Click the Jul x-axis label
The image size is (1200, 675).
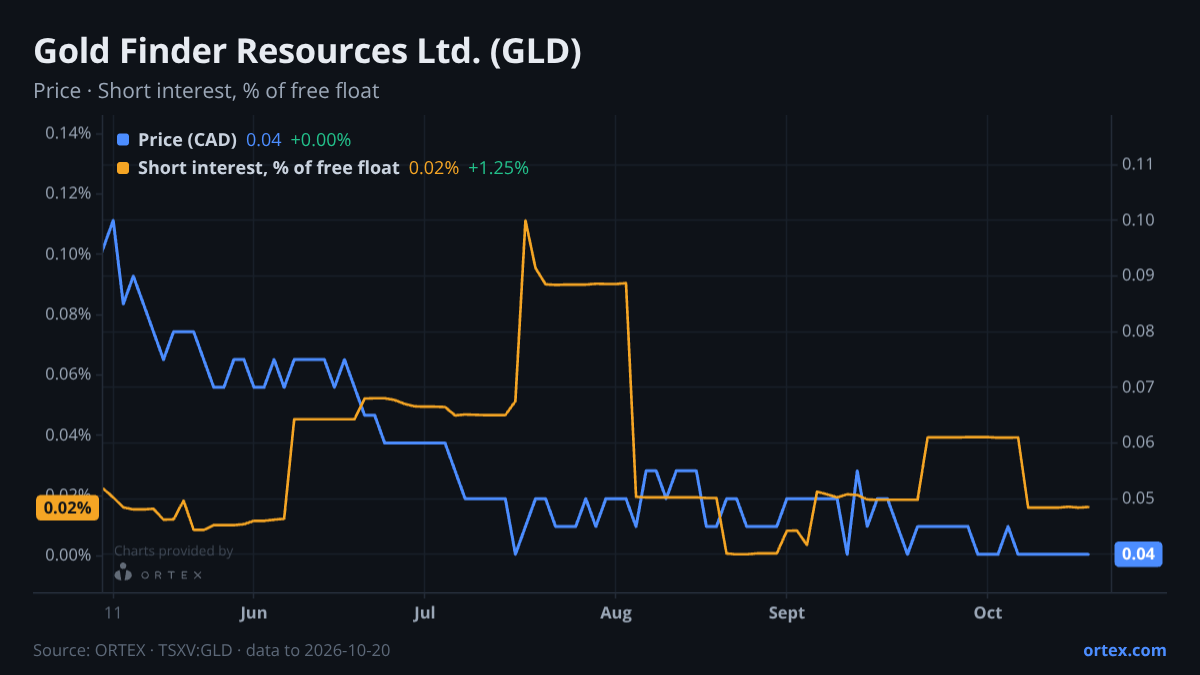424,613
